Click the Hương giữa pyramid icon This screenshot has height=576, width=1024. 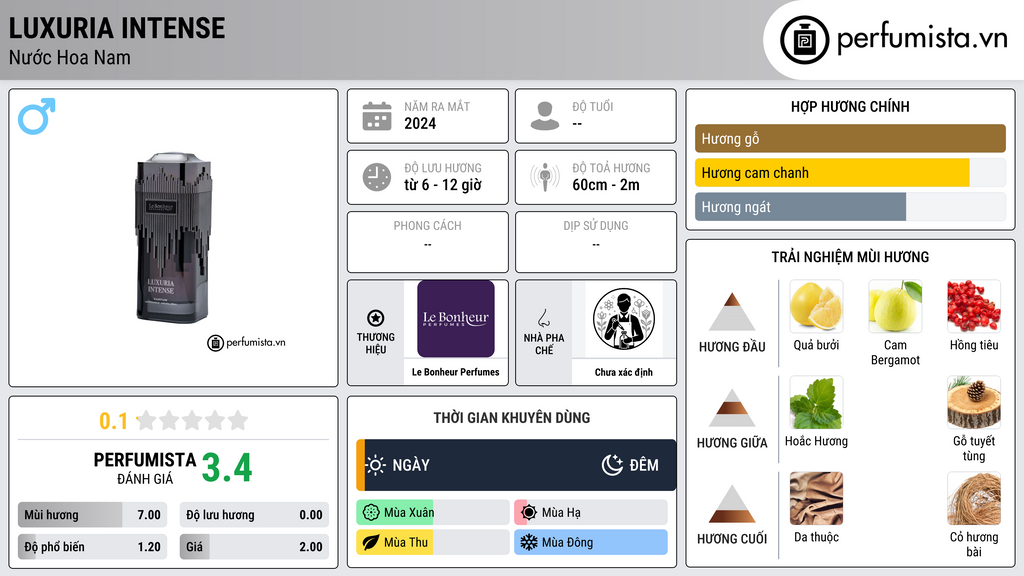click(x=732, y=408)
